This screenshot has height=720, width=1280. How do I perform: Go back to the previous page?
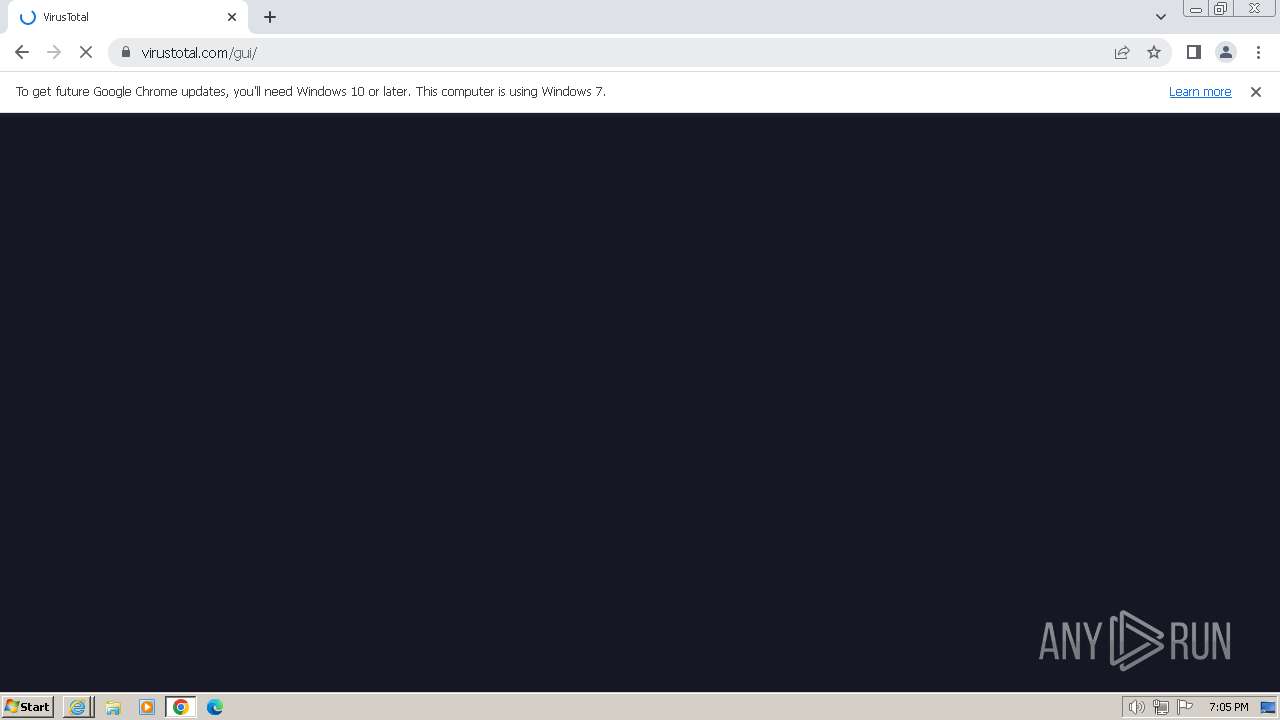22,52
